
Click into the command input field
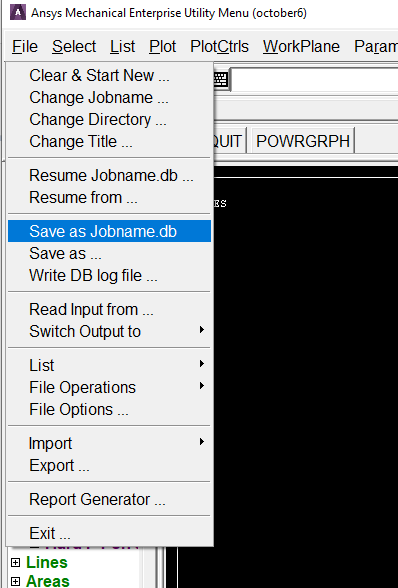click(x=314, y=80)
